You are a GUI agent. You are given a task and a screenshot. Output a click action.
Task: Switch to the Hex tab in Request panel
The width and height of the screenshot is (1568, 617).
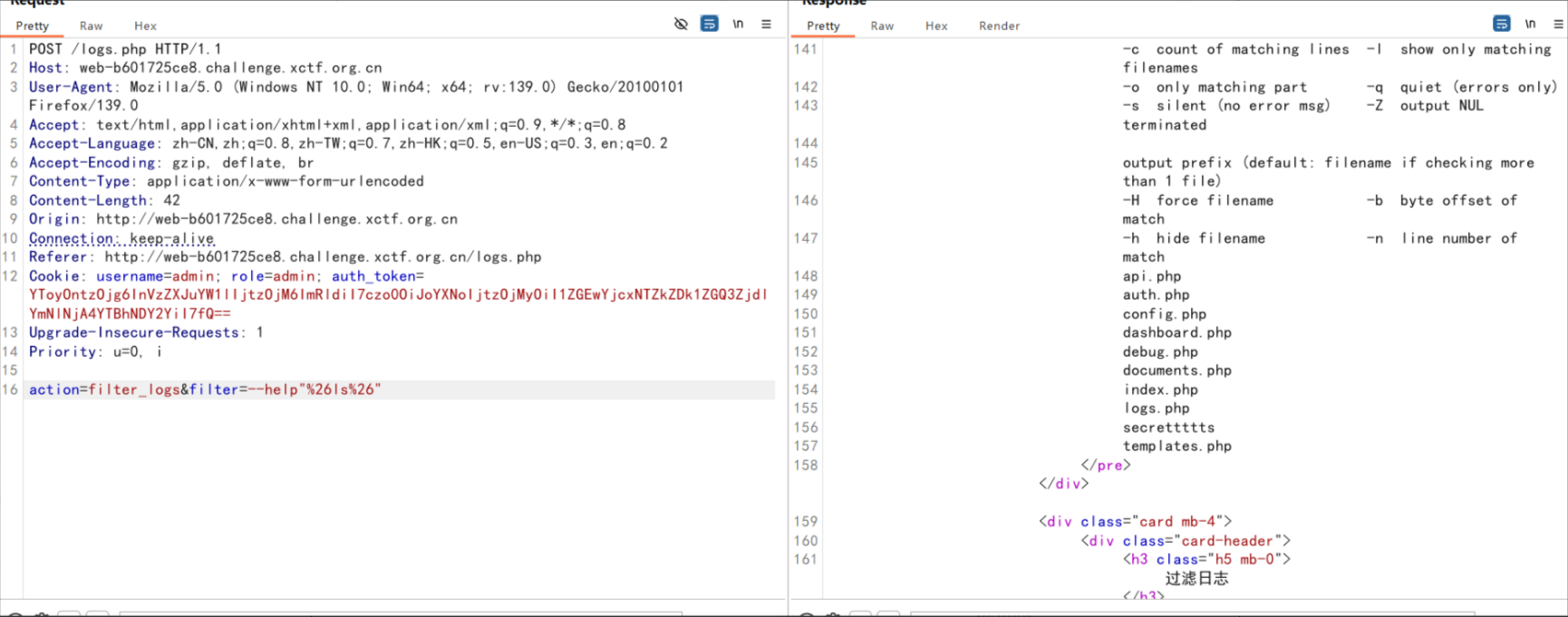pos(146,26)
